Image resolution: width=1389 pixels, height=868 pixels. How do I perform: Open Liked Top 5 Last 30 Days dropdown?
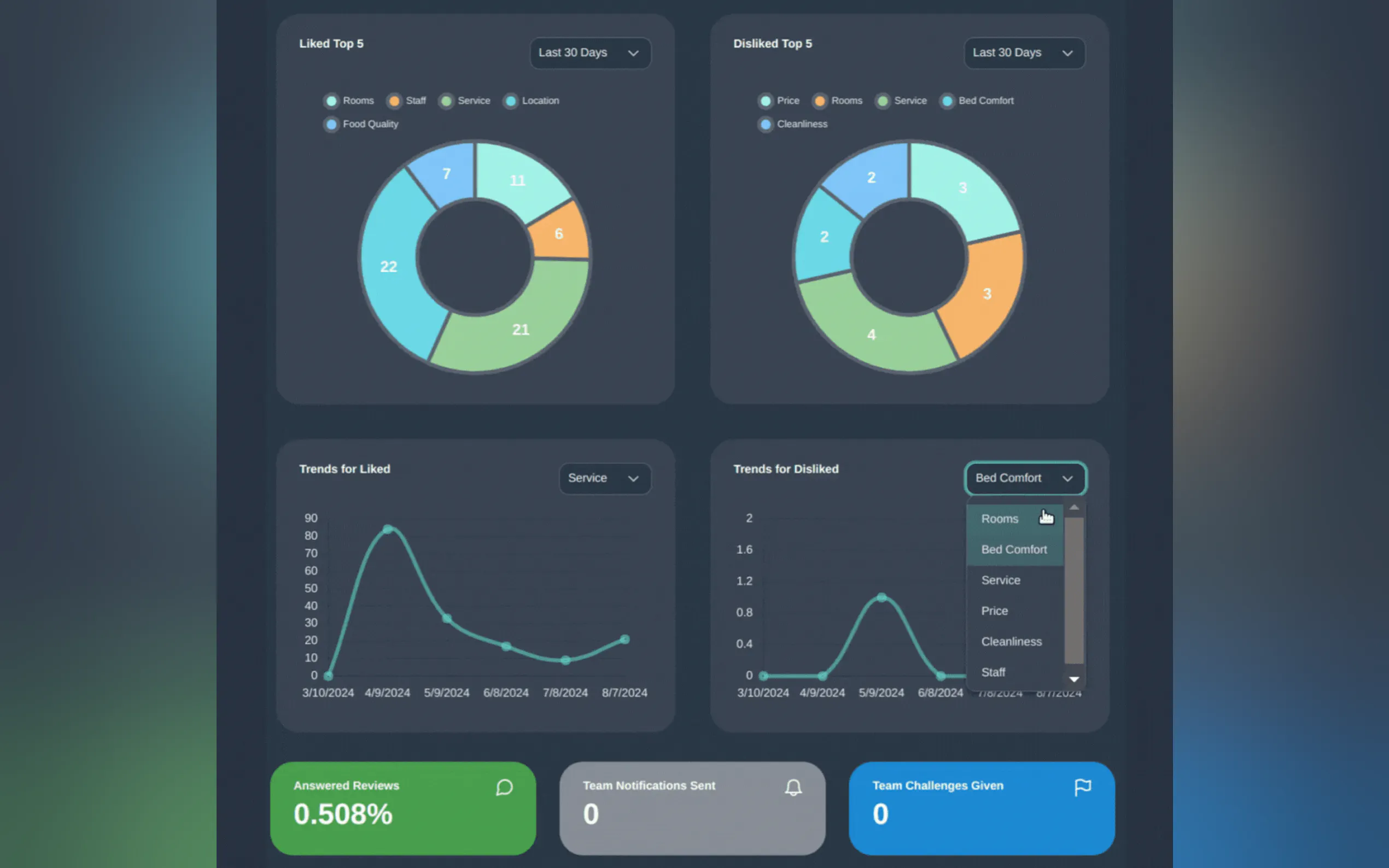pos(590,53)
